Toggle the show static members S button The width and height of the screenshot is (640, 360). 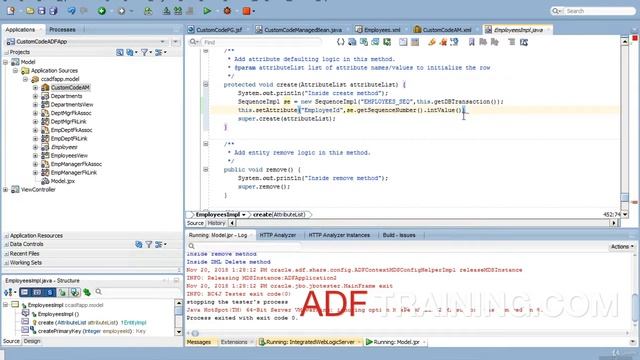pyautogui.click(x=50, y=292)
